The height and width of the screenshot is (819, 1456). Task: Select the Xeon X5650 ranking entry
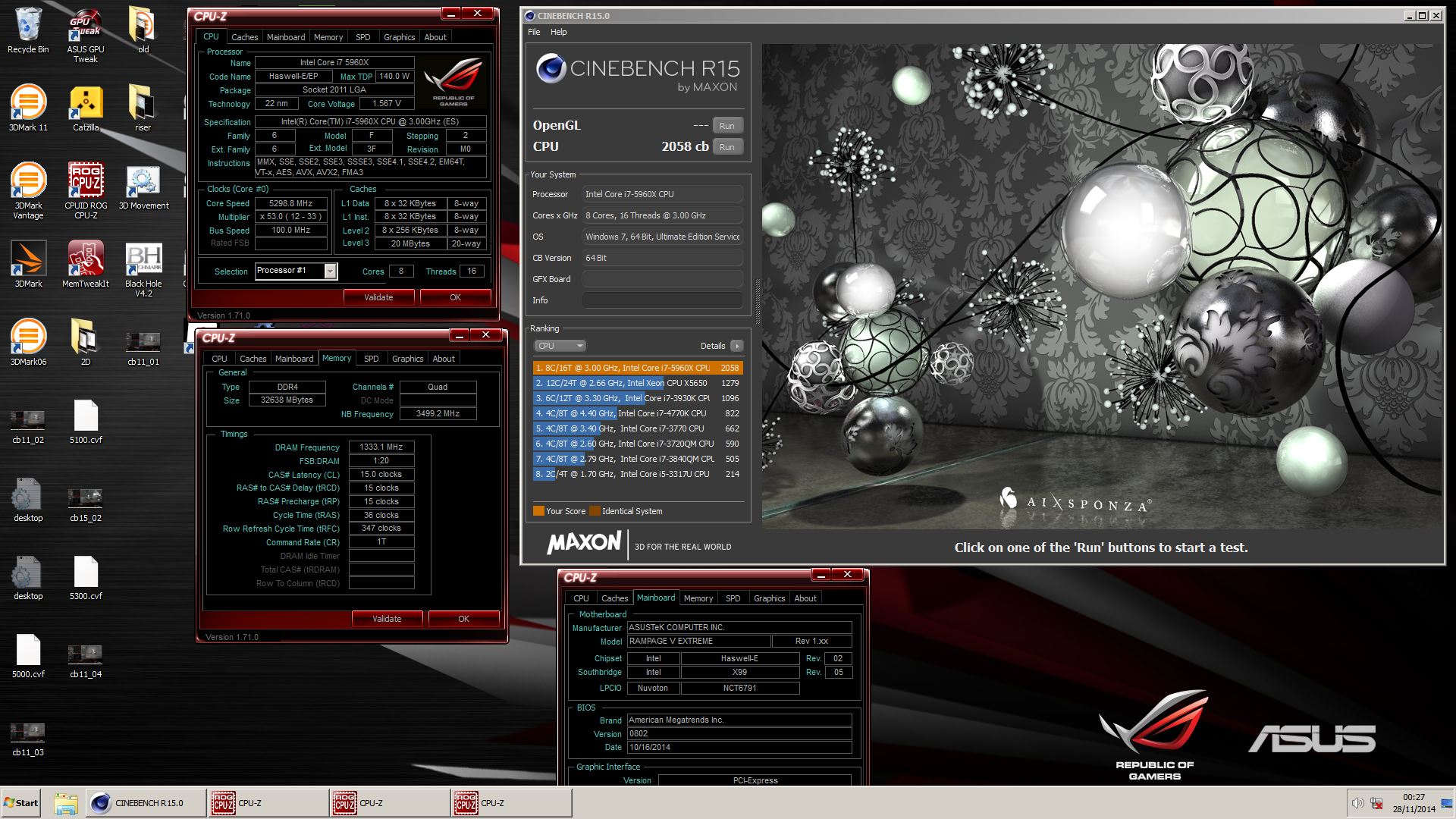coord(637,383)
